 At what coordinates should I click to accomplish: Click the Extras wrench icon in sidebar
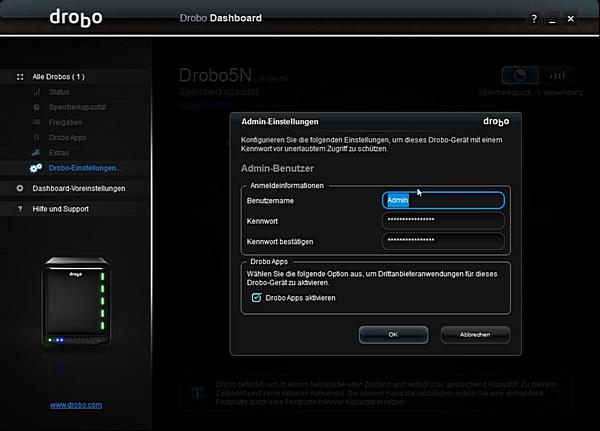pyautogui.click(x=36, y=153)
